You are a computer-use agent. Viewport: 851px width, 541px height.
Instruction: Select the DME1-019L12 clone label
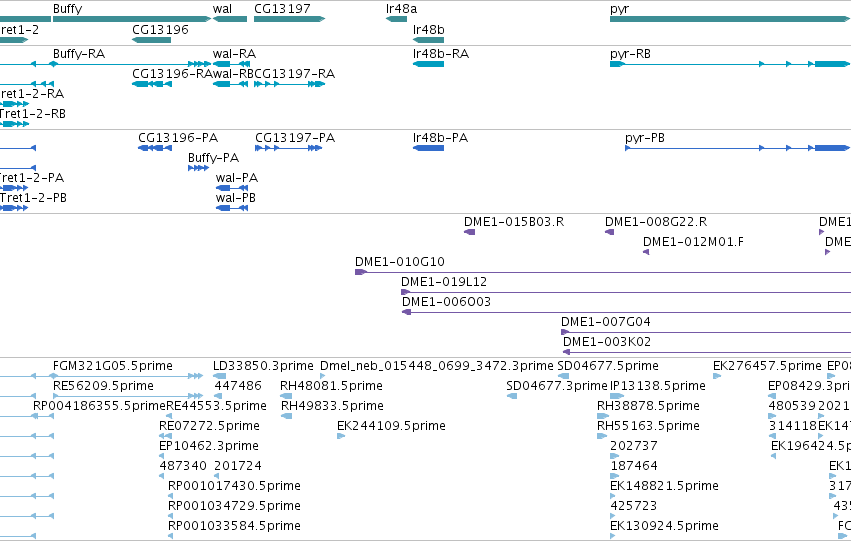pyautogui.click(x=444, y=282)
